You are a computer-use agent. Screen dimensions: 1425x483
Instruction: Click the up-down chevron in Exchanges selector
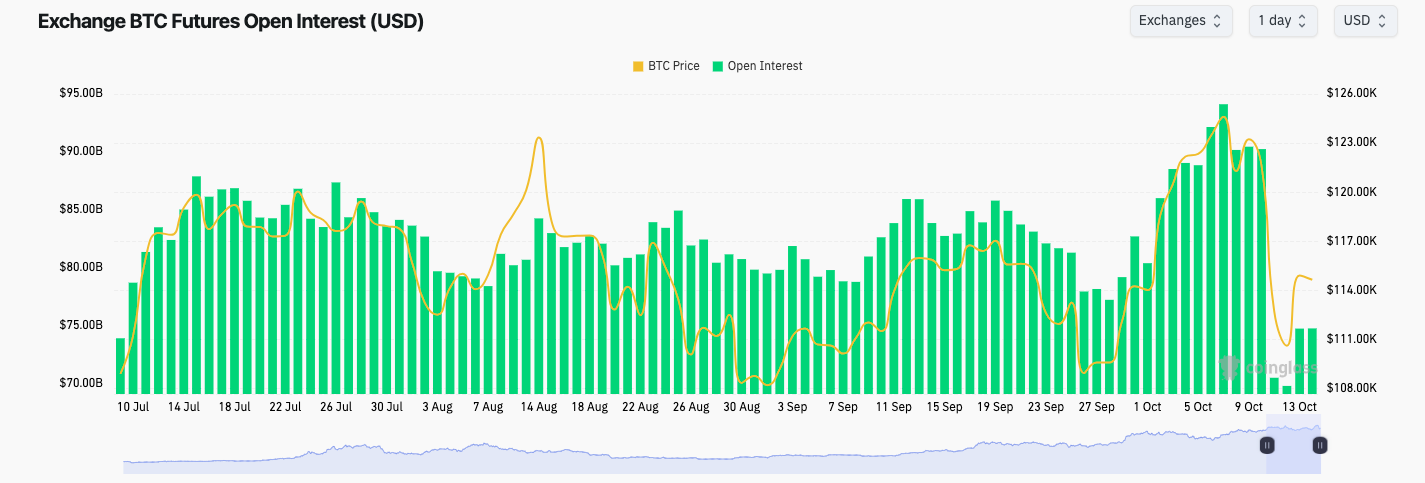1217,21
